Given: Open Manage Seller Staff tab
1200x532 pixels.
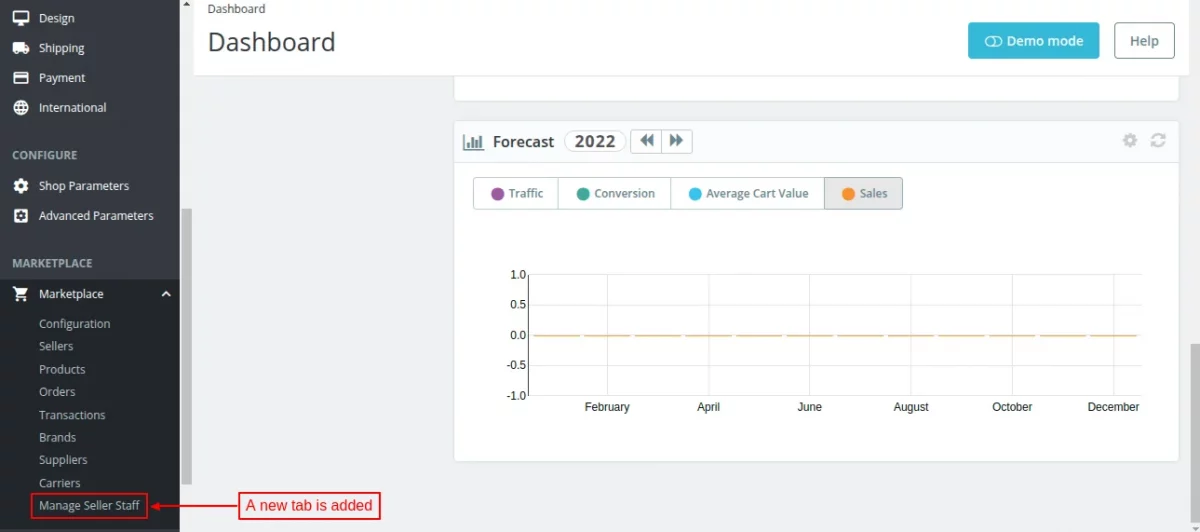Looking at the screenshot, I should point(89,506).
